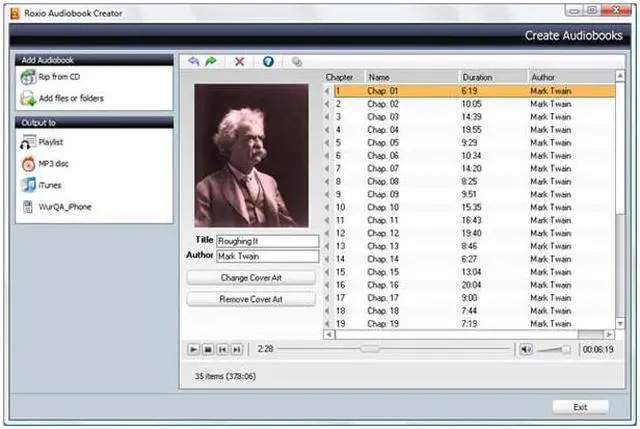Viewport: 640px width, 429px height.
Task: Skip to the next track
Action: click(x=236, y=349)
